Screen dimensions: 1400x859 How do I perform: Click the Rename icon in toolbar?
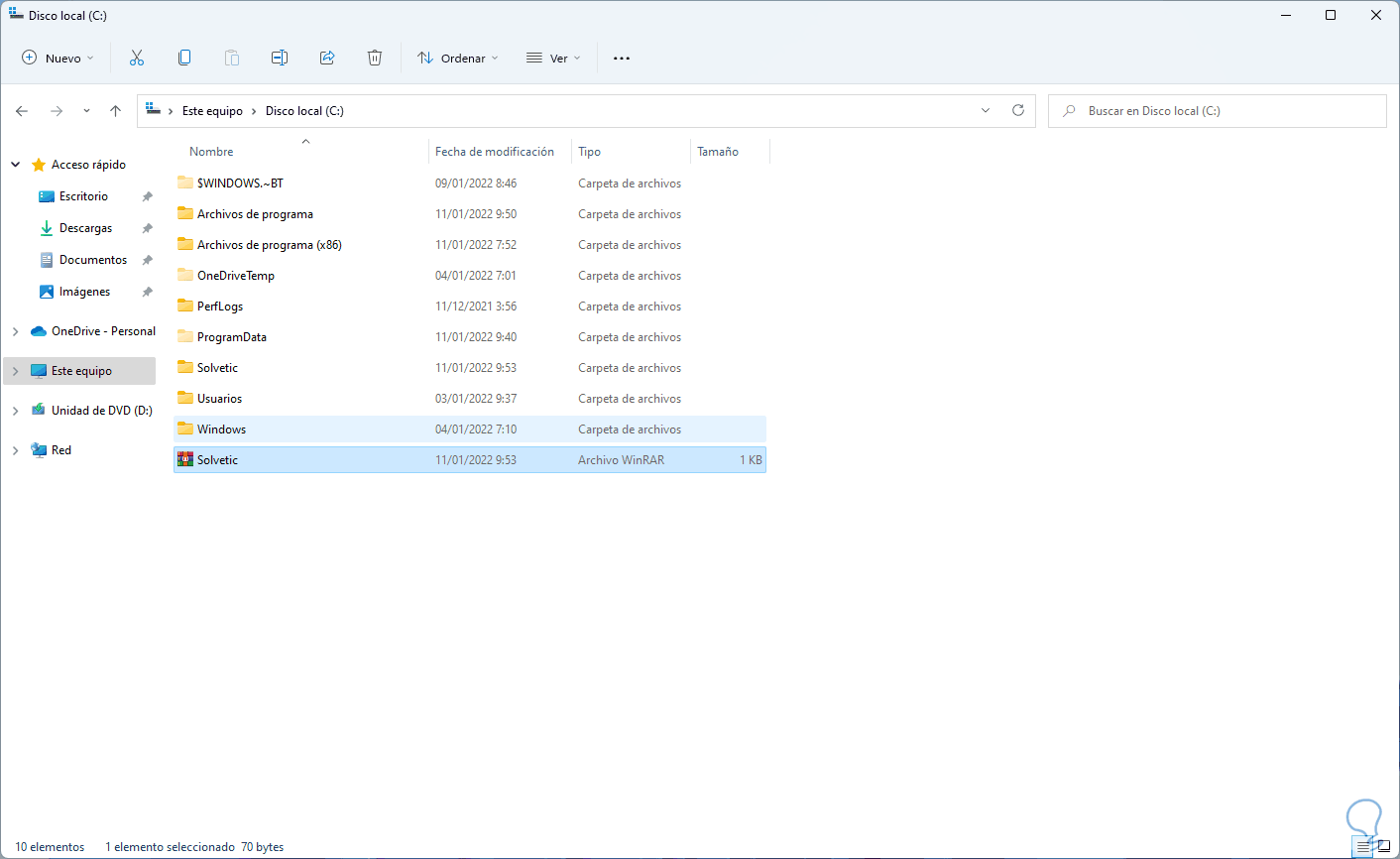pos(280,58)
